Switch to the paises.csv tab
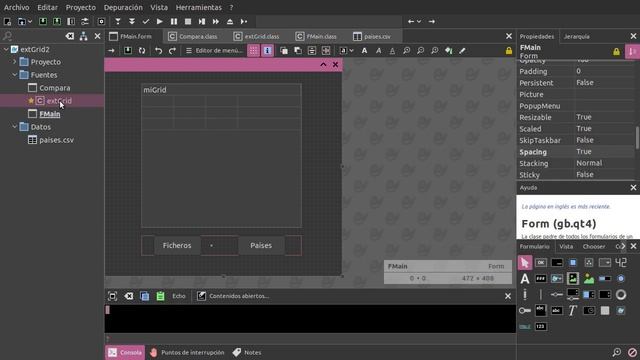640x360 pixels. (x=372, y=36)
